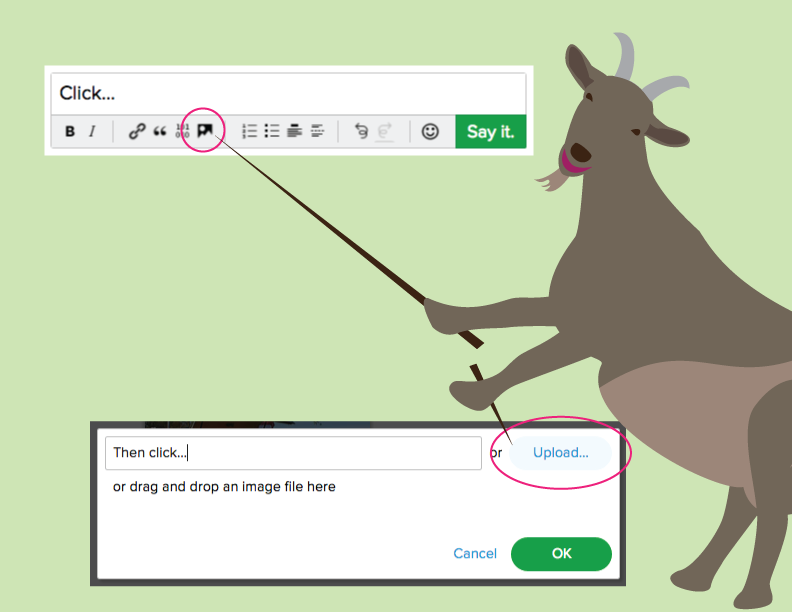Insert a hyperlink using the link icon
792x612 pixels.
pos(137,131)
